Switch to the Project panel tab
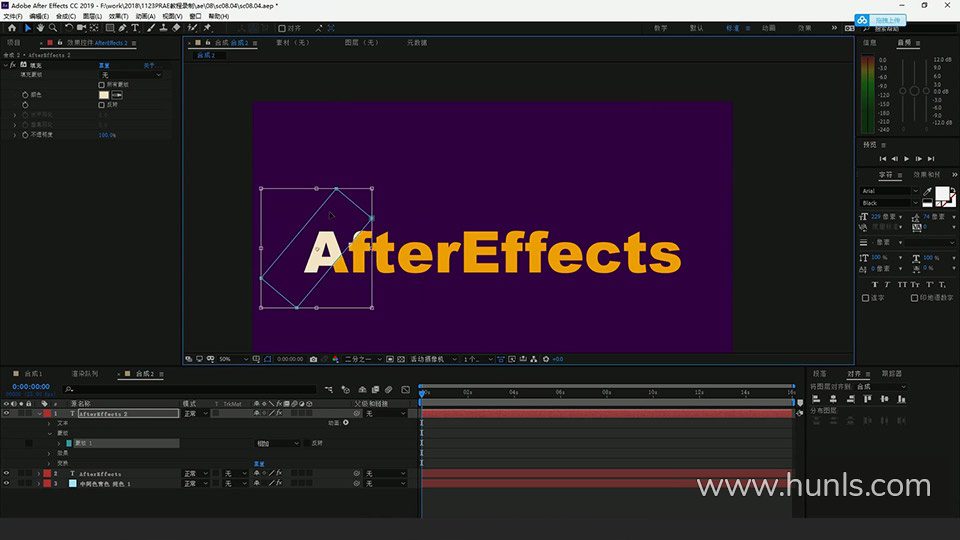 click(13, 43)
